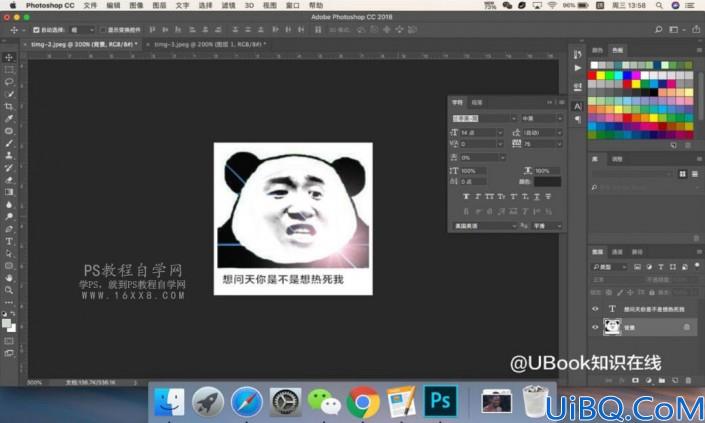
Task: Select the Rectangular Marquee tool
Action: pyautogui.click(x=9, y=70)
